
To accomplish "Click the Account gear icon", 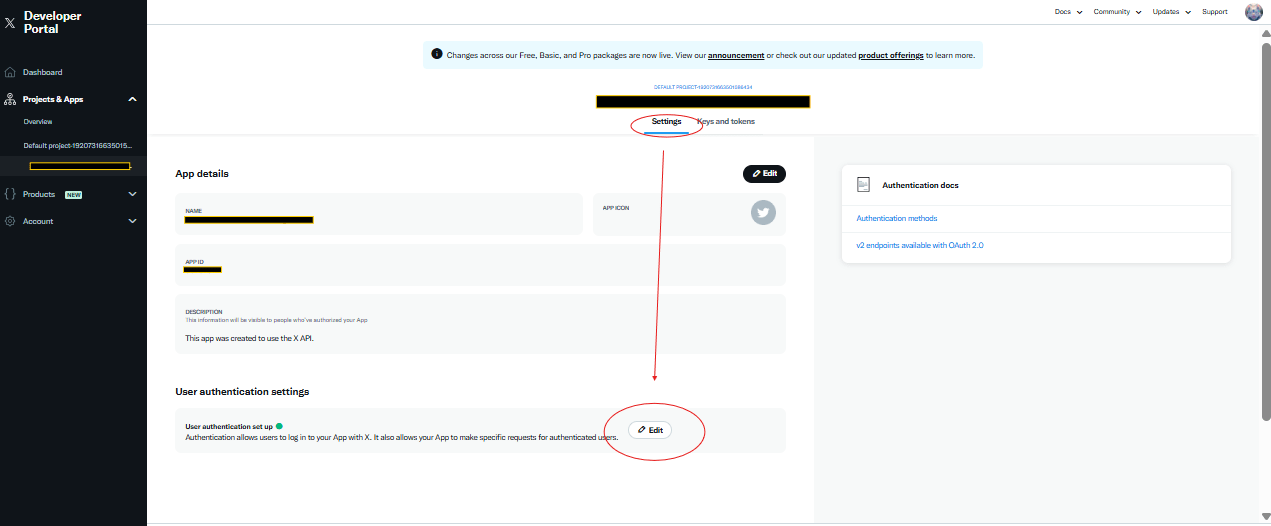I will [10, 221].
